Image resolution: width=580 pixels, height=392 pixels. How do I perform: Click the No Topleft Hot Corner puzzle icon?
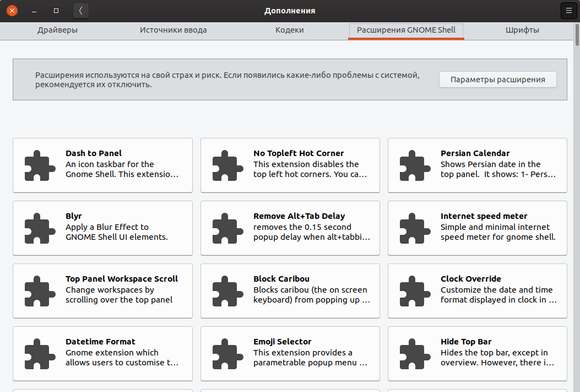(x=227, y=165)
